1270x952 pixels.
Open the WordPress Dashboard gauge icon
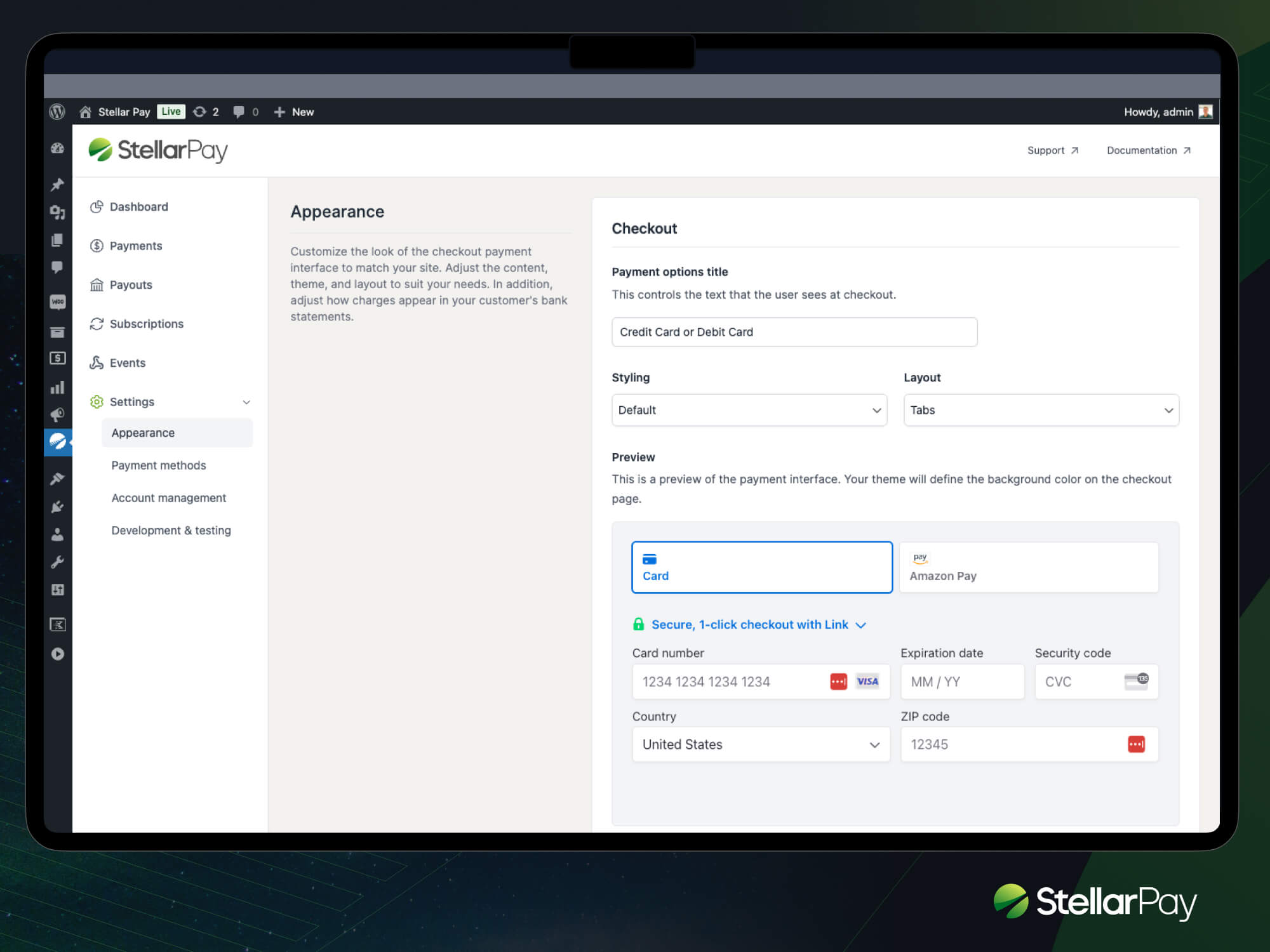(x=57, y=149)
